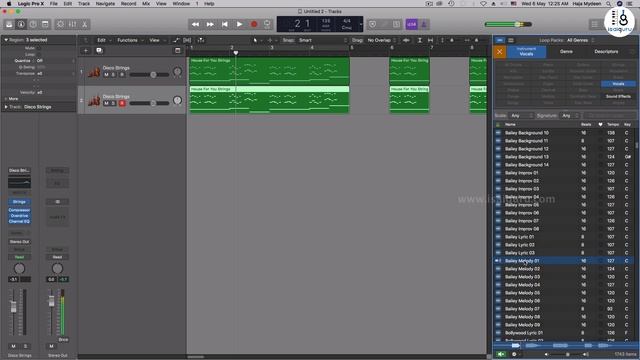Adjust track 1 volume slider
The image size is (640, 360).
(149, 75)
